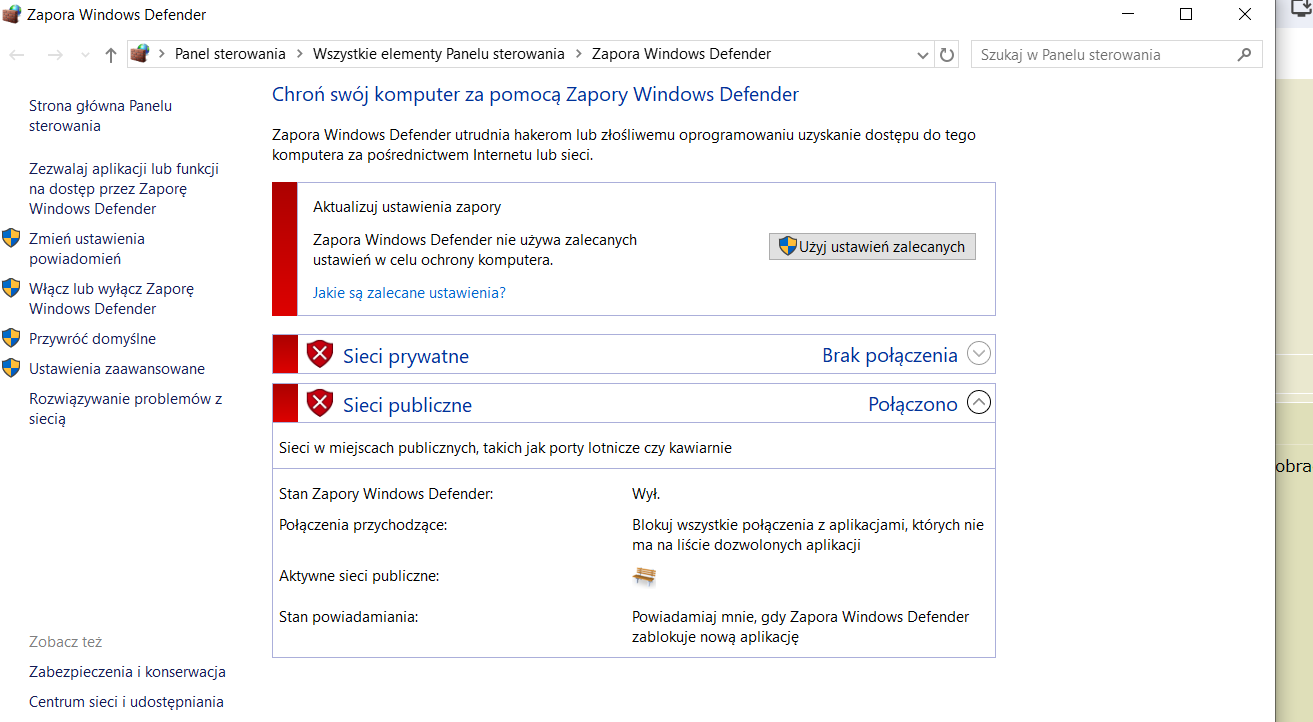Open Zezwalaj aplikacji lub funkcji na dostęp link
1313x722 pixels.
point(124,189)
